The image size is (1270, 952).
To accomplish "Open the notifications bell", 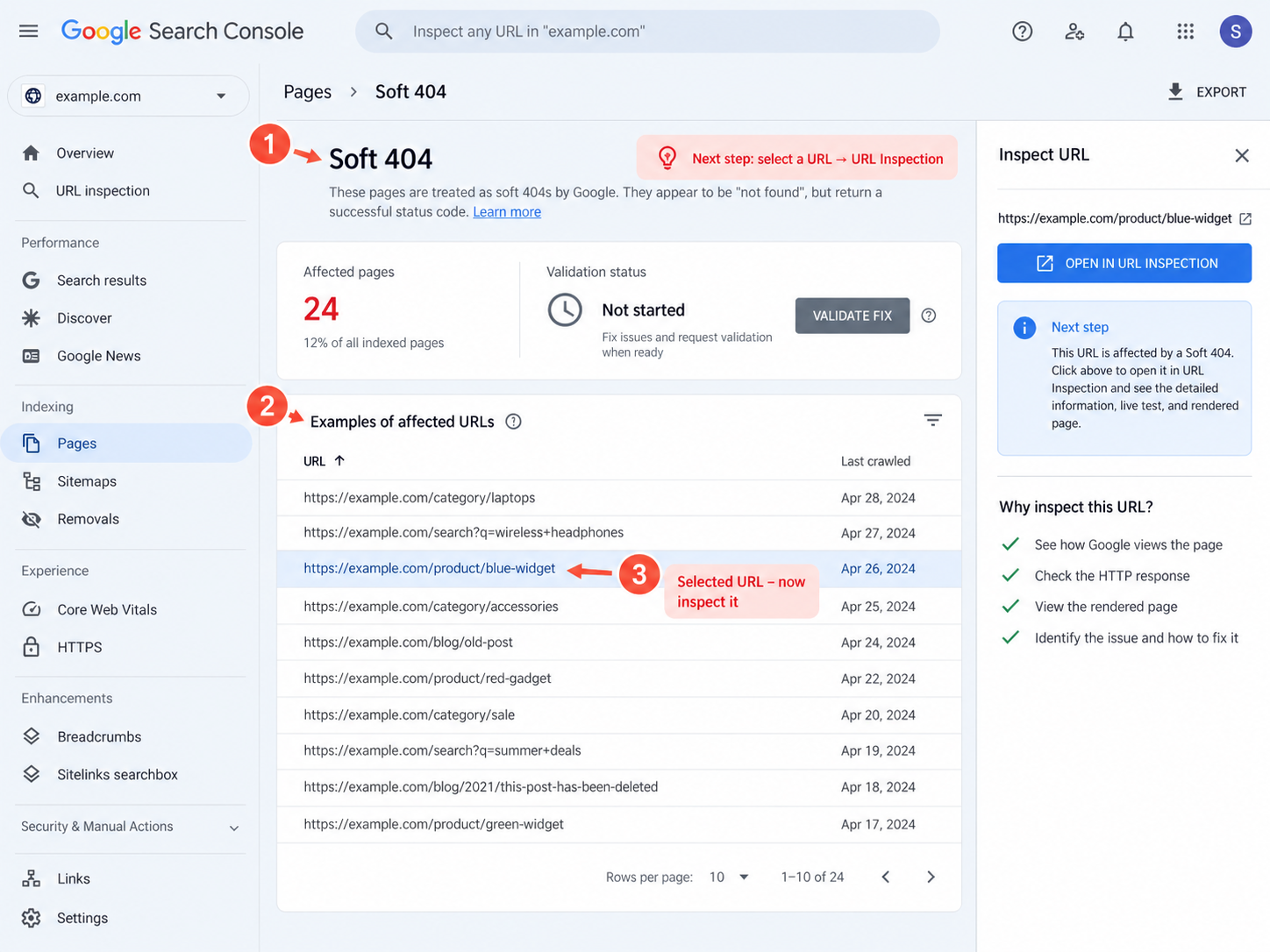I will pos(1125,32).
